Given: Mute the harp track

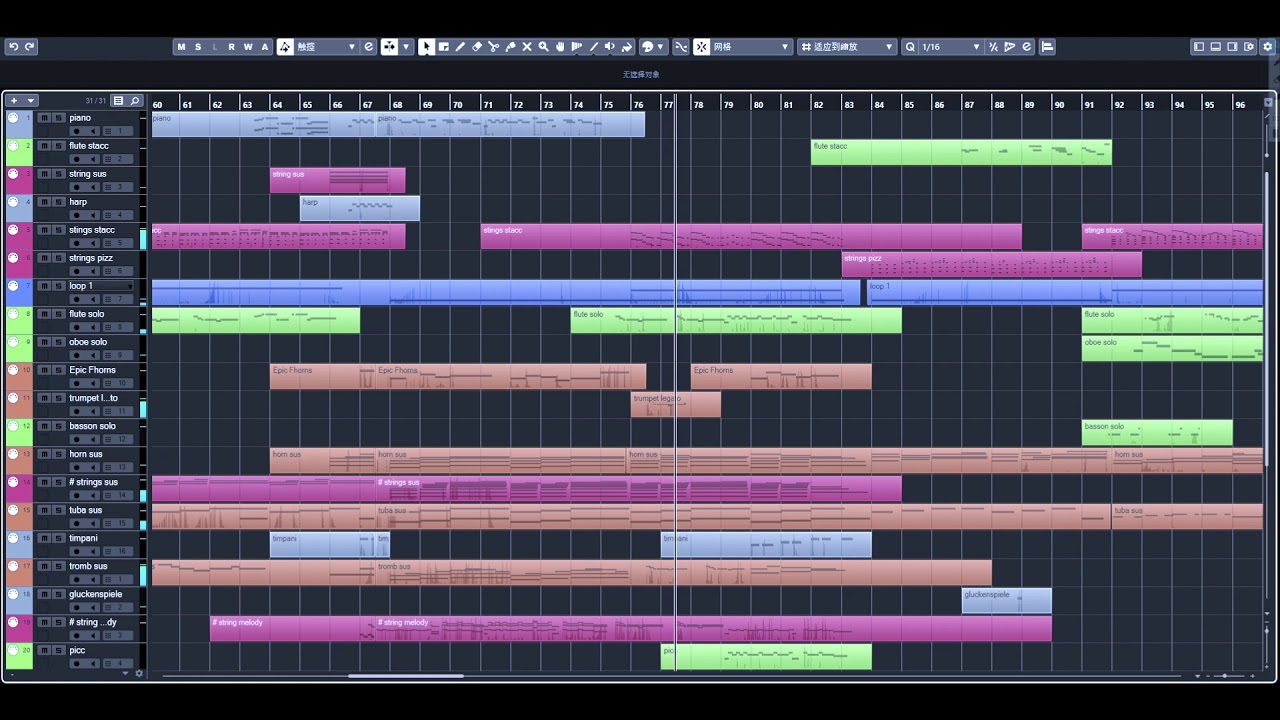Looking at the screenshot, I should point(44,201).
